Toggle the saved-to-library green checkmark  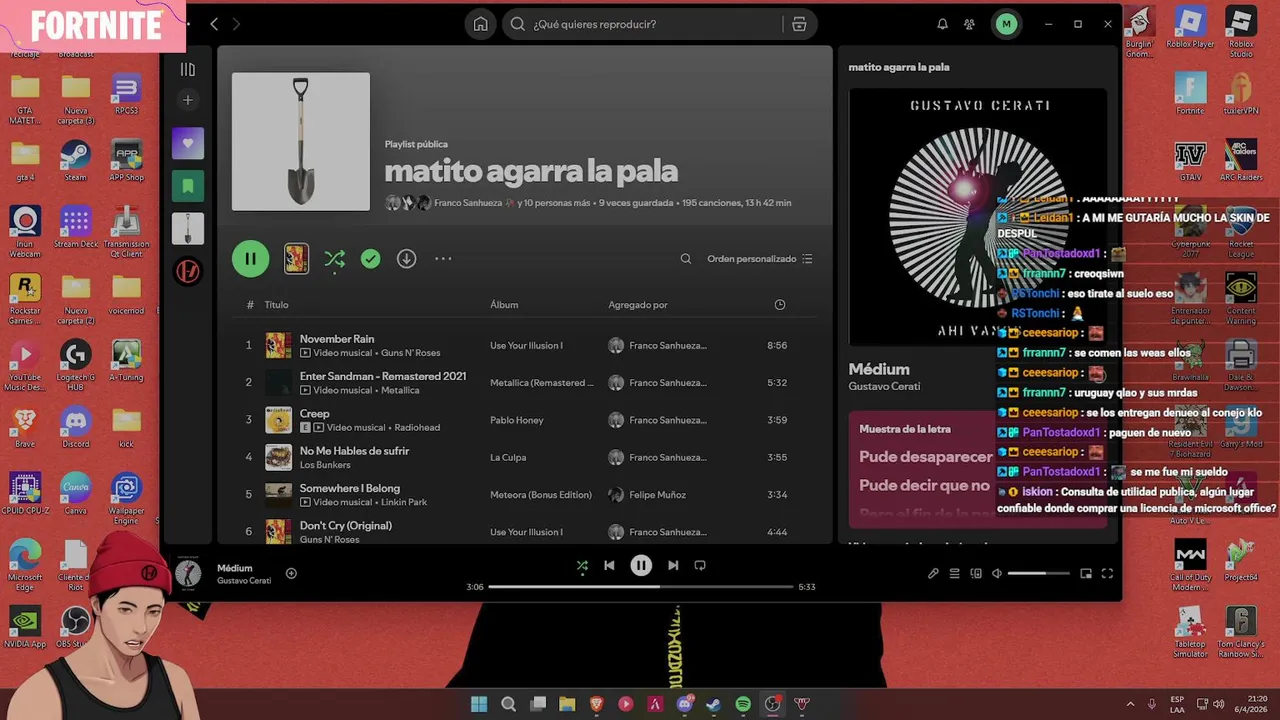(370, 259)
